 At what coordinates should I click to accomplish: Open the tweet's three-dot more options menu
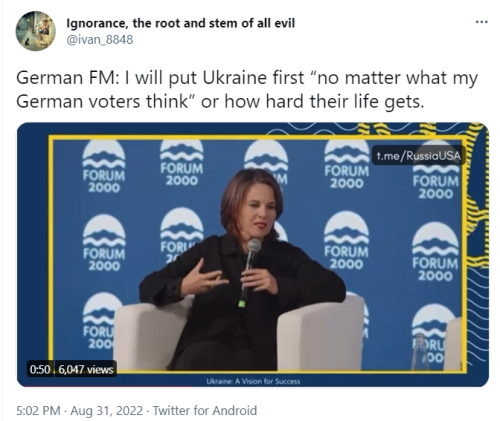pyautogui.click(x=481, y=22)
